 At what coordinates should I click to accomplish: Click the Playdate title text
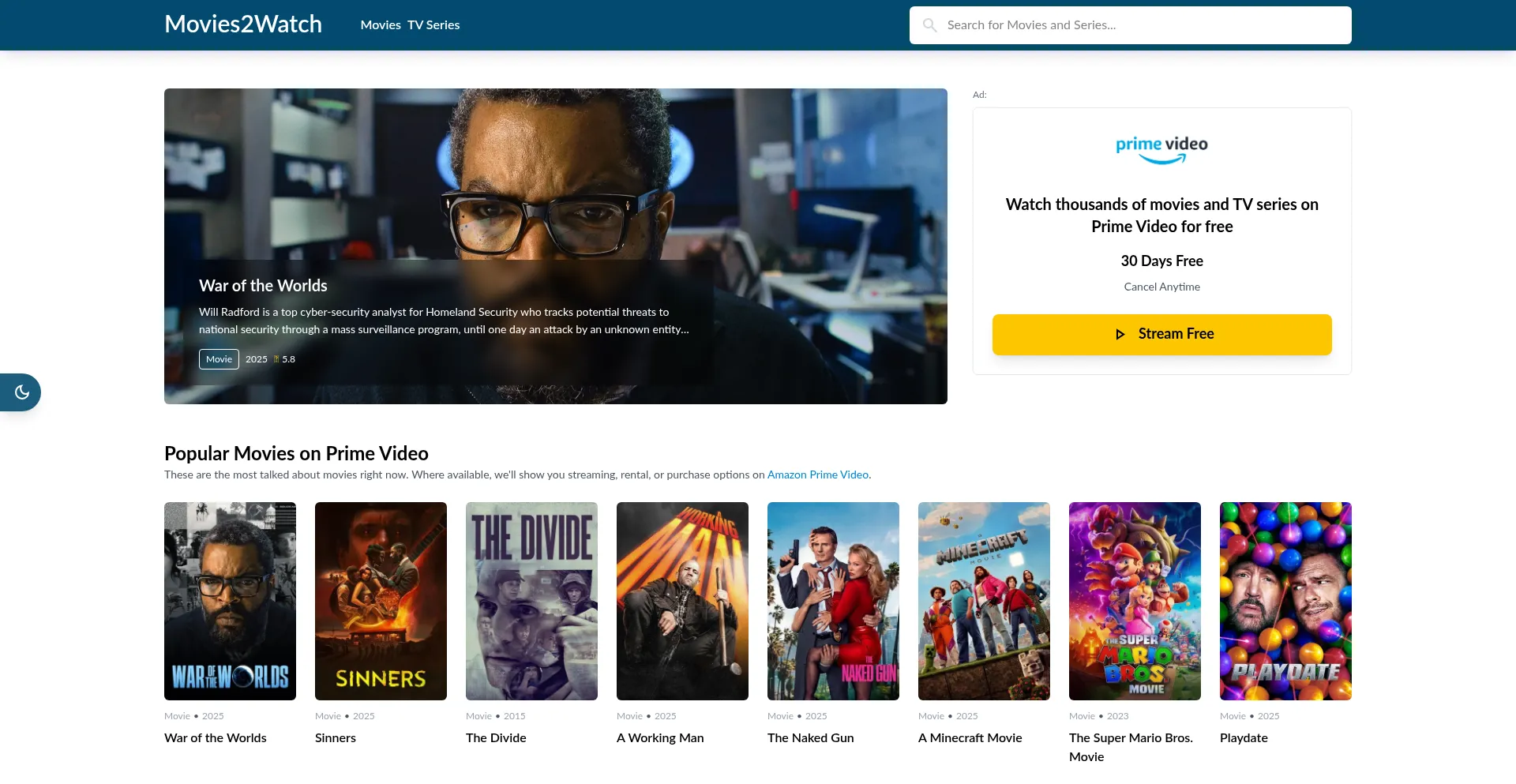coord(1244,738)
